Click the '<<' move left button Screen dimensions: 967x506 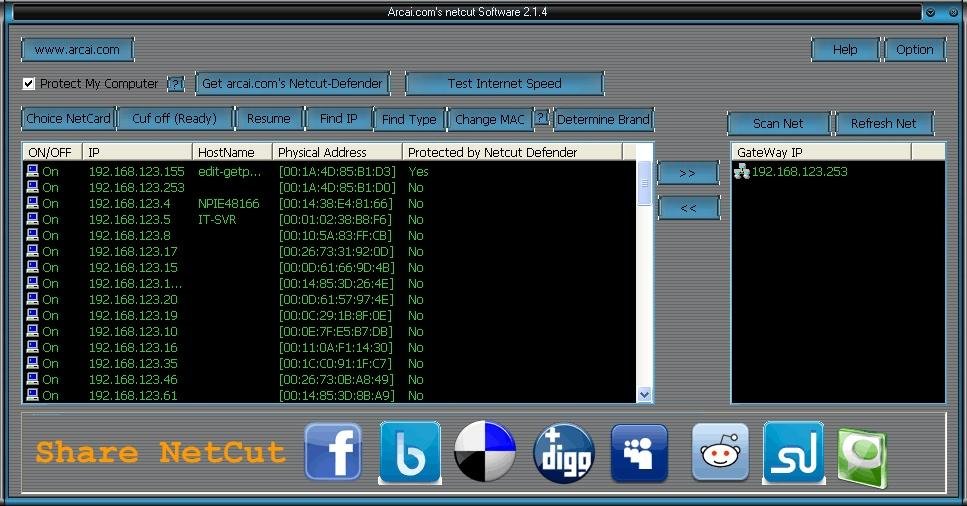[x=688, y=208]
